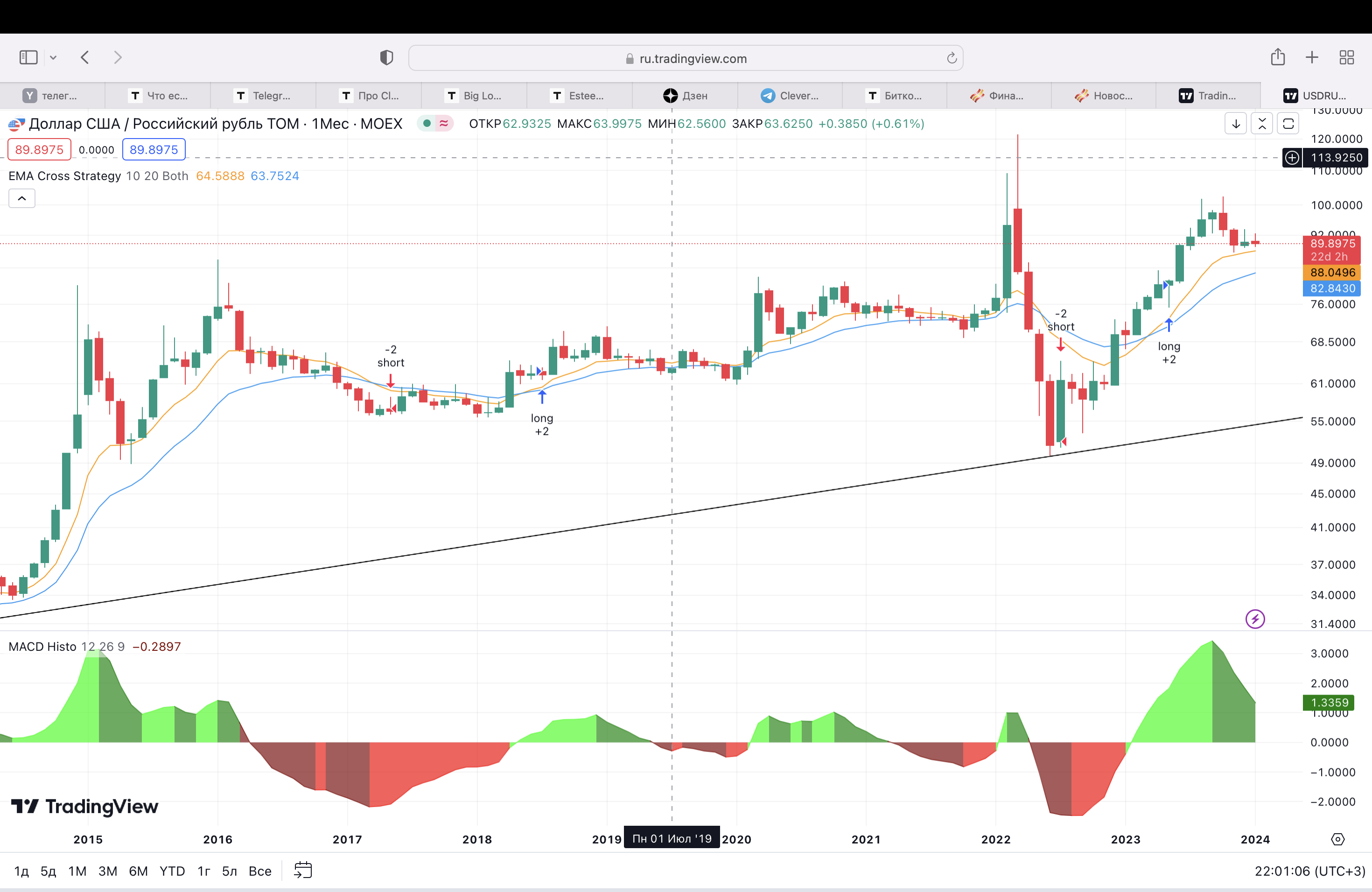This screenshot has height=892, width=1372.
Task: Open the go-to-date calendar icon
Action: click(x=303, y=870)
